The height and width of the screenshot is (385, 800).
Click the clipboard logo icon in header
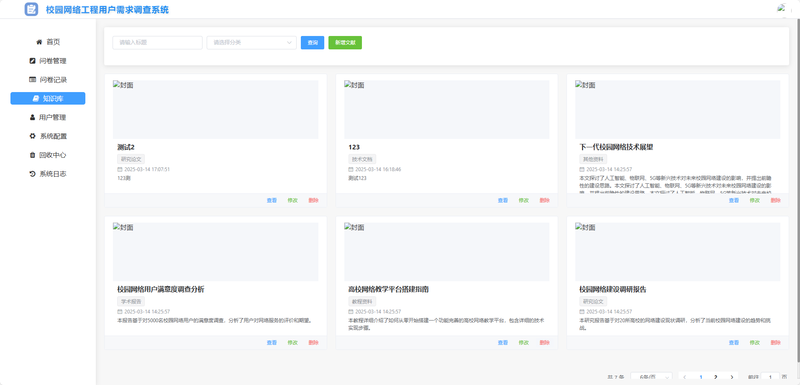point(32,9)
